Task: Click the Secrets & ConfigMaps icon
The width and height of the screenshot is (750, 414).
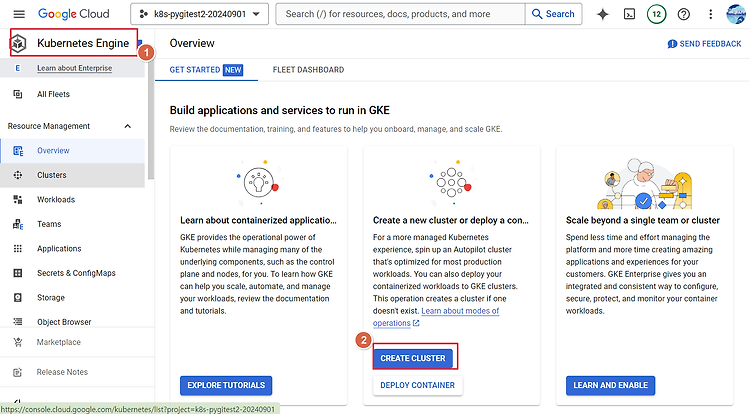Action: pyautogui.click(x=18, y=273)
